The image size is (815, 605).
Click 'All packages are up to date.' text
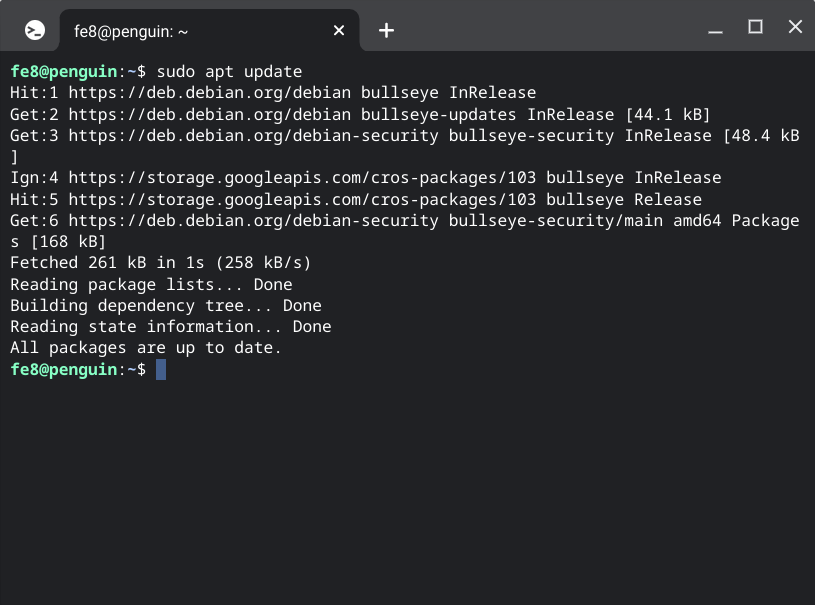click(x=146, y=348)
